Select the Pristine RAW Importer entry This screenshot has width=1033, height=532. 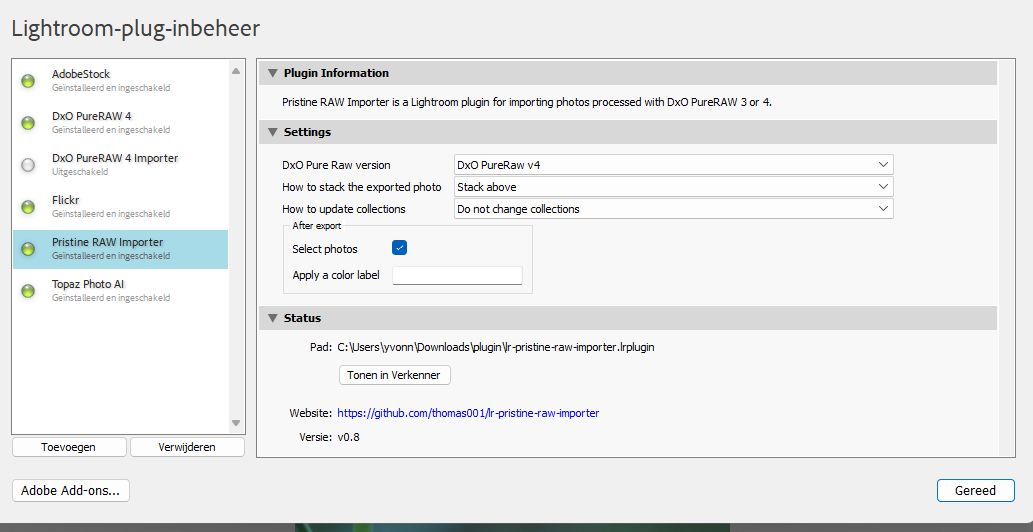pos(121,250)
